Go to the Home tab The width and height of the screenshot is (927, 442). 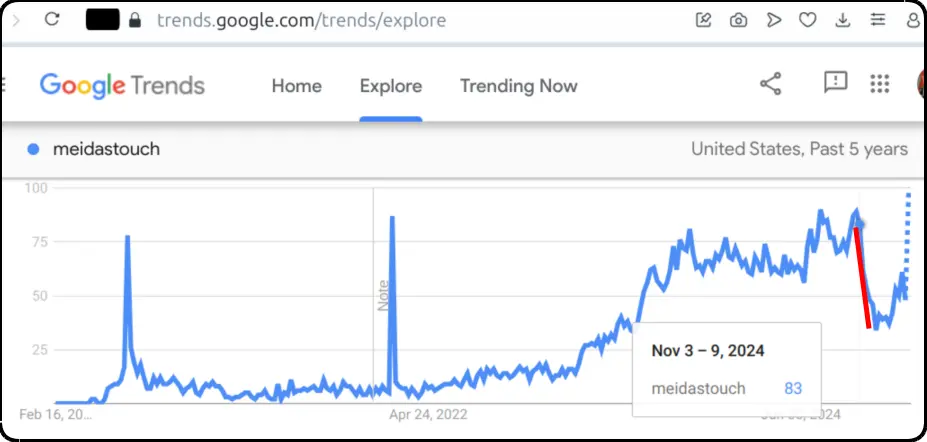[x=296, y=86]
